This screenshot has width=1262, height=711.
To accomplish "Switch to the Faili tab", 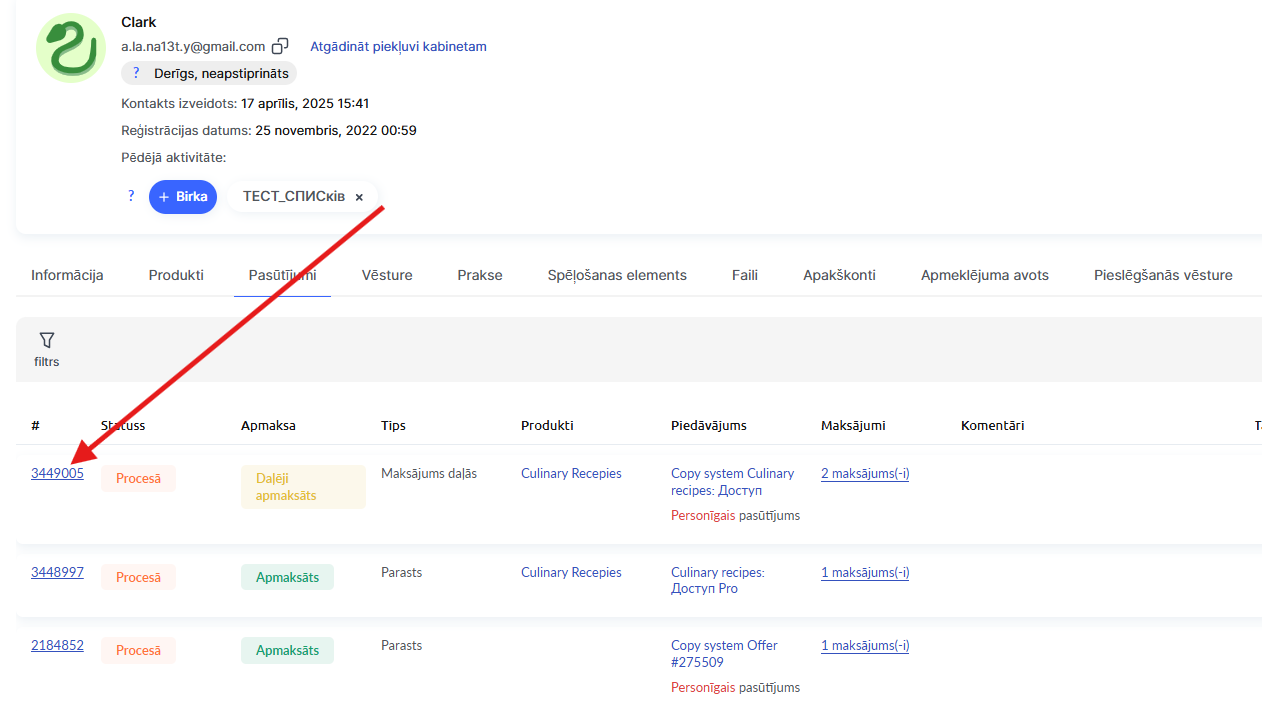I will (745, 275).
